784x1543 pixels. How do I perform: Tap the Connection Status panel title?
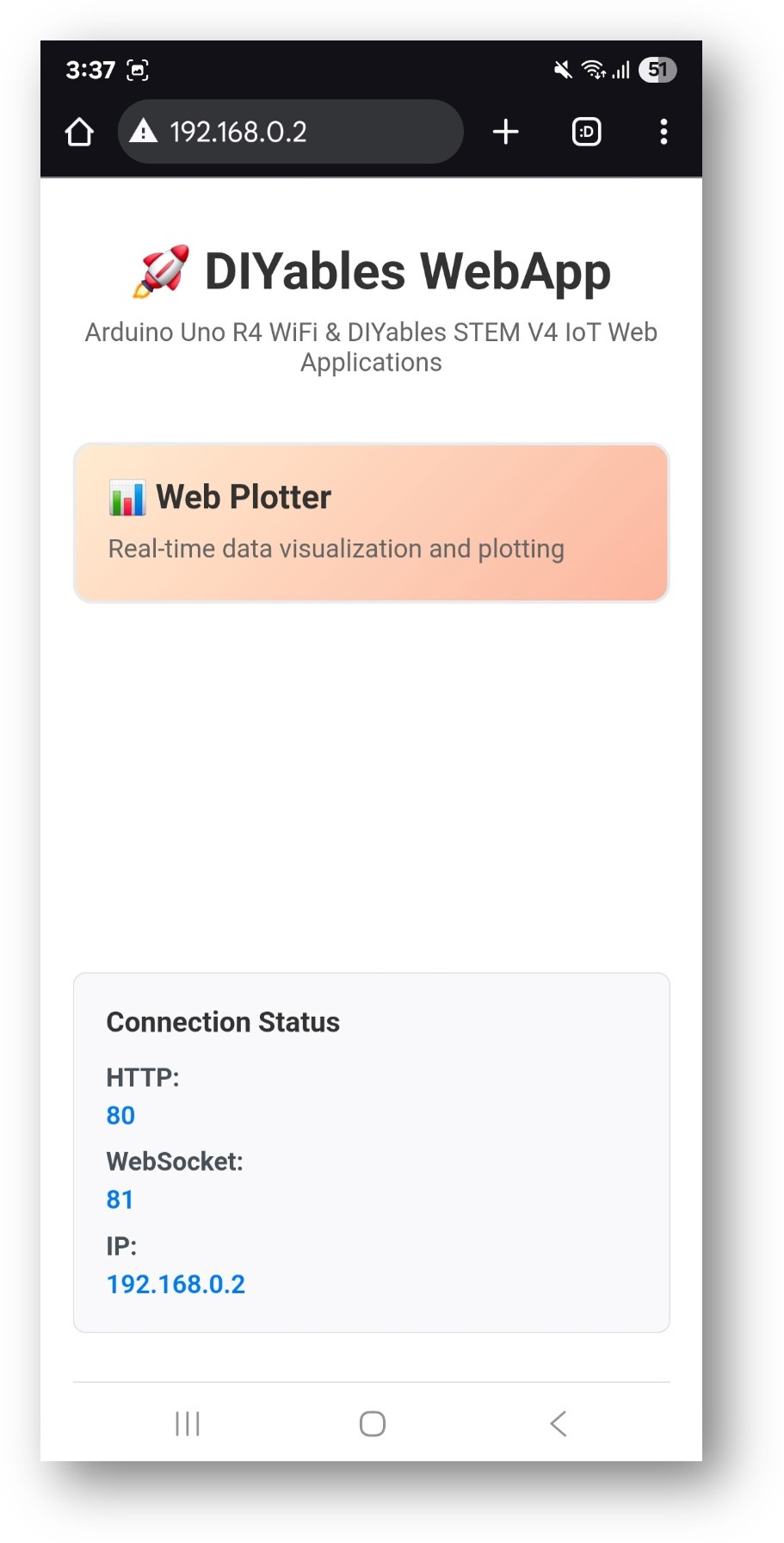click(x=222, y=1022)
